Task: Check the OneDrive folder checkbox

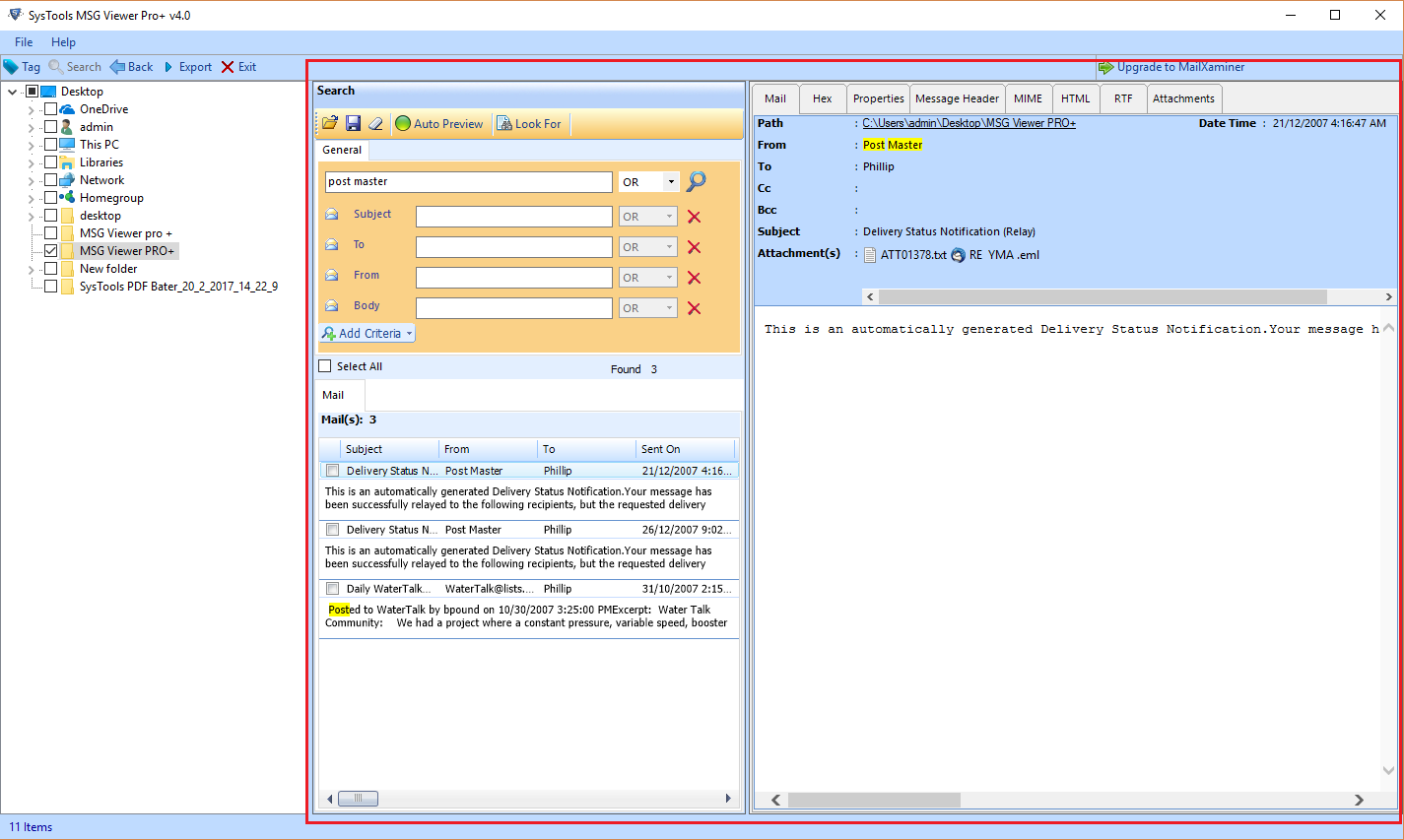Action: coord(50,109)
